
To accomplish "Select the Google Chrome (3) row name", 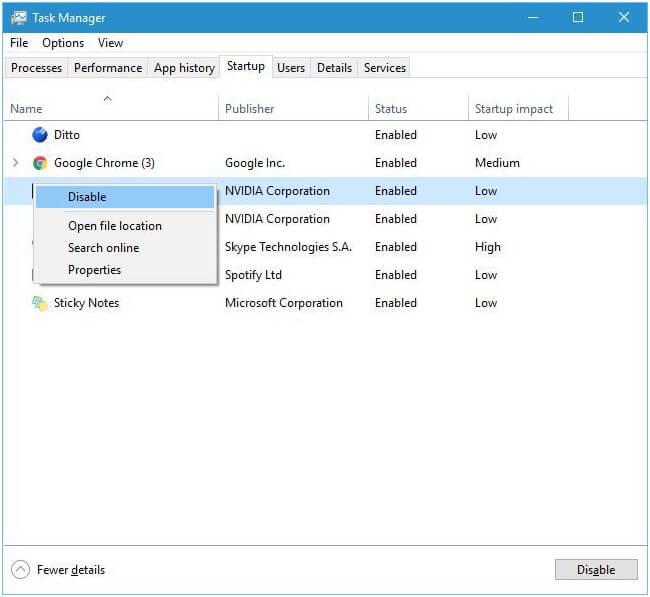I will (104, 163).
